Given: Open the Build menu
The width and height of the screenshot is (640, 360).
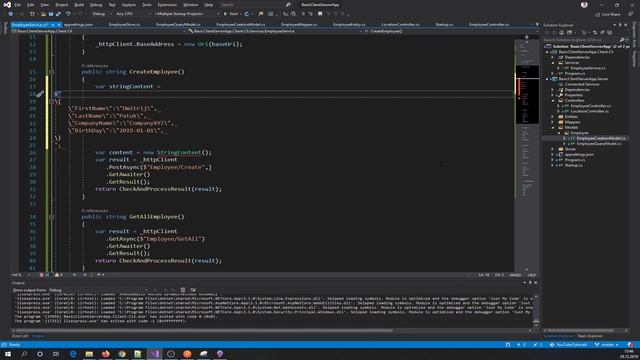Looking at the screenshot, I should coord(79,5).
